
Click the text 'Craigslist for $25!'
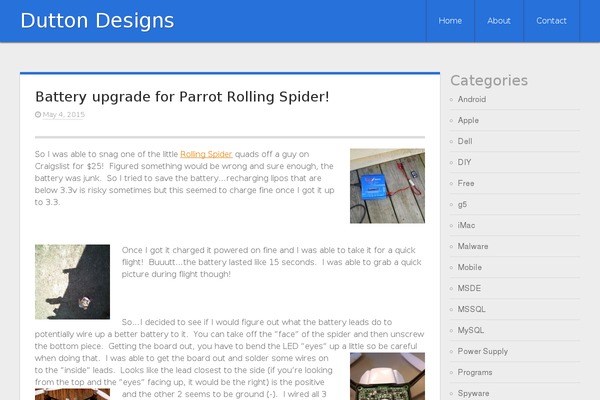point(69,166)
